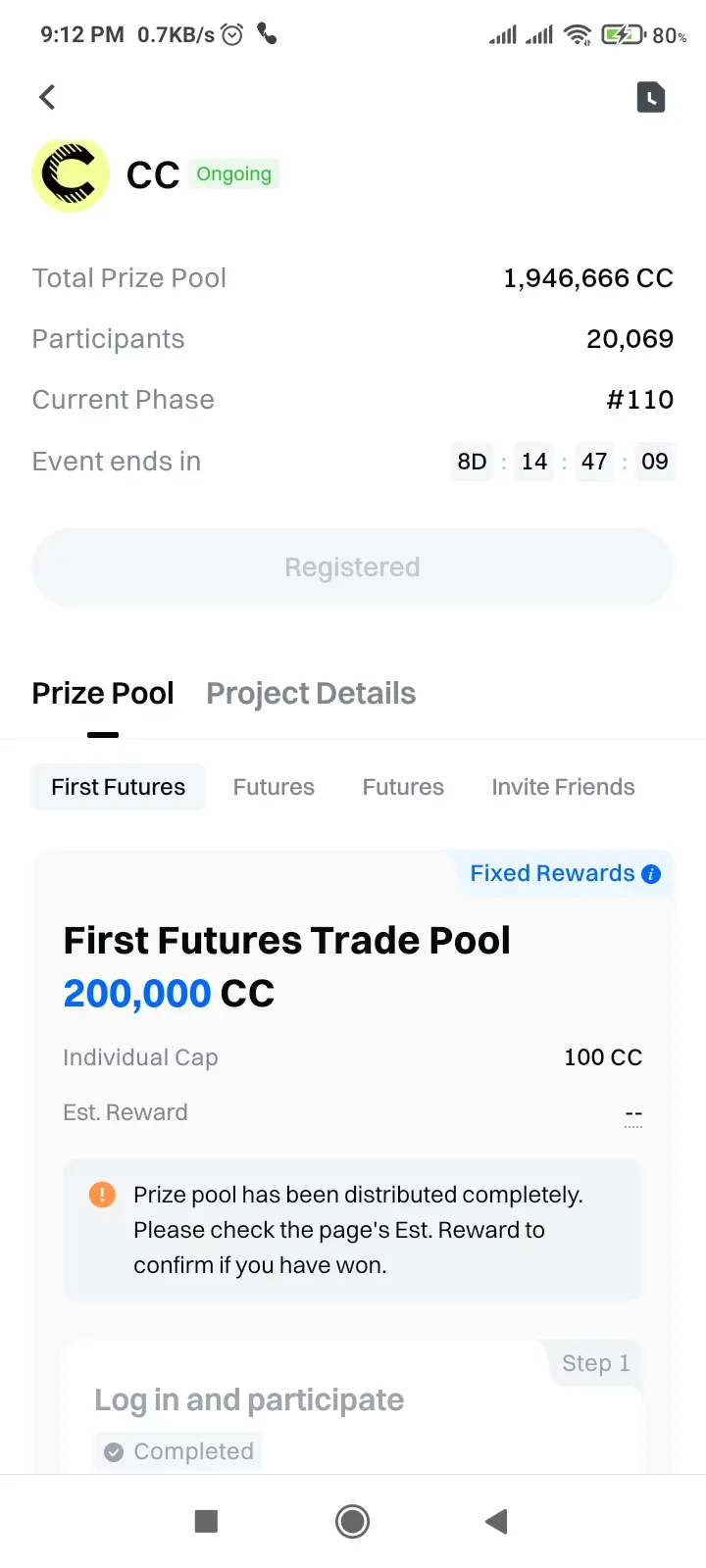The image size is (706, 1568).
Task: Select the second Futures chip
Action: point(403,787)
